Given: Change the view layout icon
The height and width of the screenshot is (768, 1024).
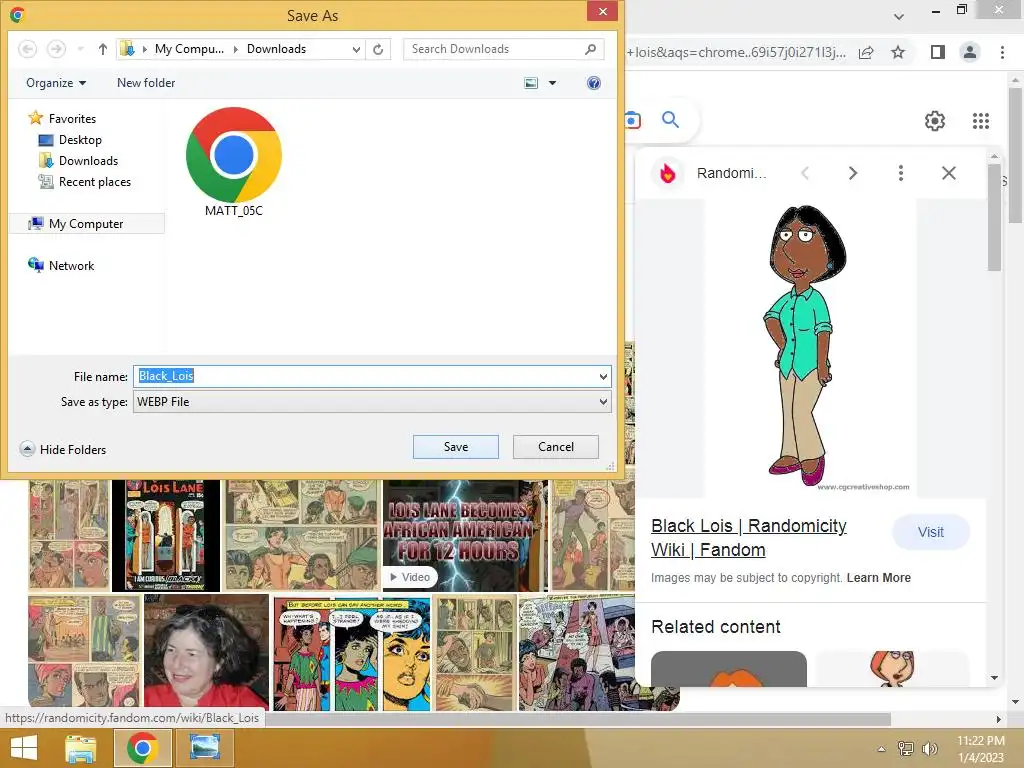Looking at the screenshot, I should click(x=532, y=83).
